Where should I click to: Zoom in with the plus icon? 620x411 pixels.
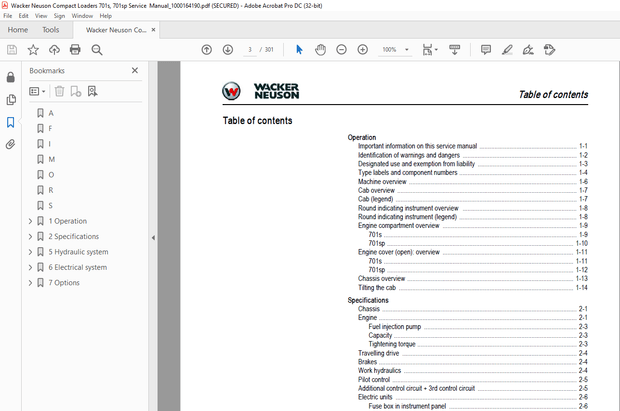tap(363, 50)
